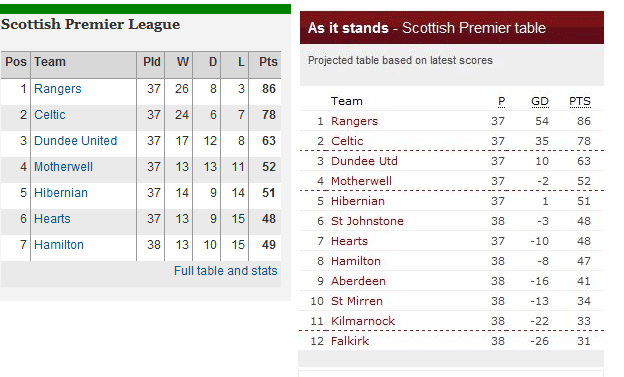Screen dimensions: 624x377
Task: Select Kilmarnock in the projected table
Action: [363, 321]
